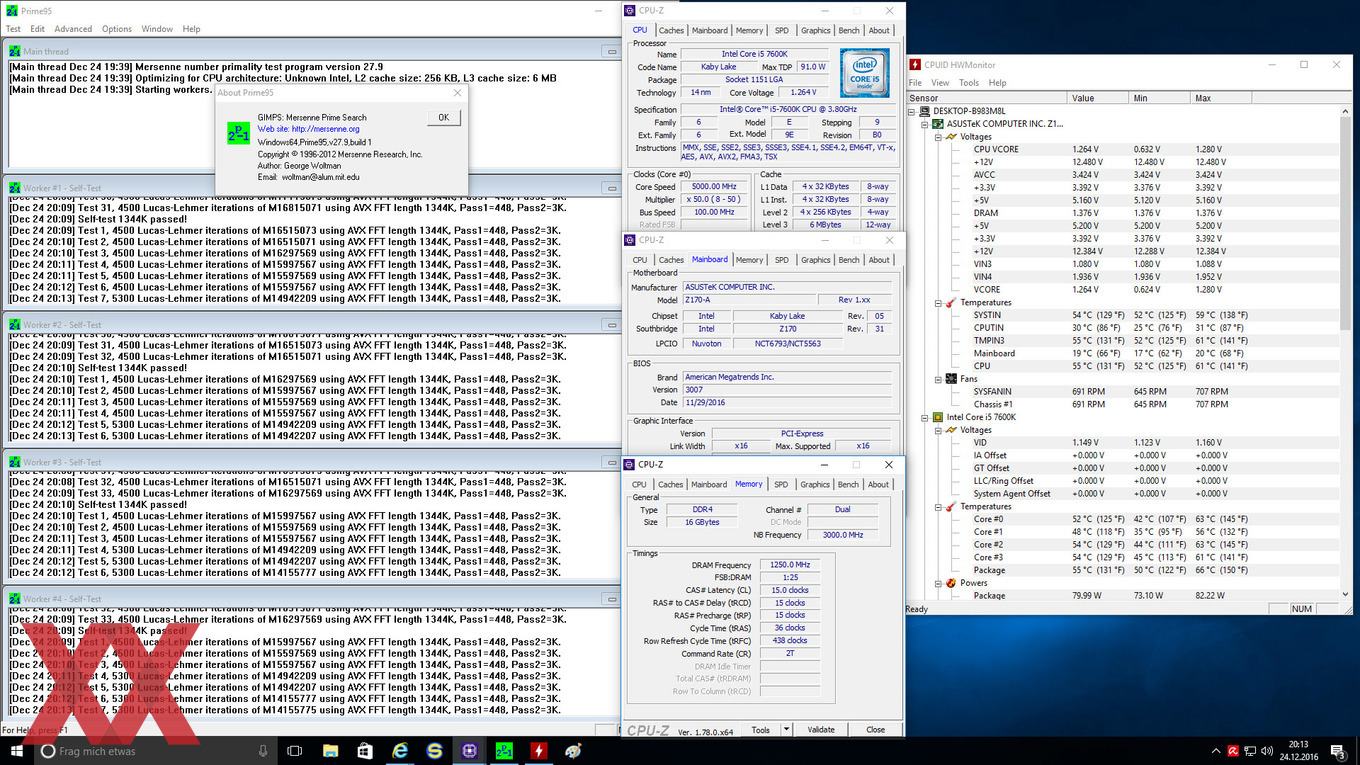
Task: Collapse the Intel Core i5 7600K node
Action: [x=925, y=417]
